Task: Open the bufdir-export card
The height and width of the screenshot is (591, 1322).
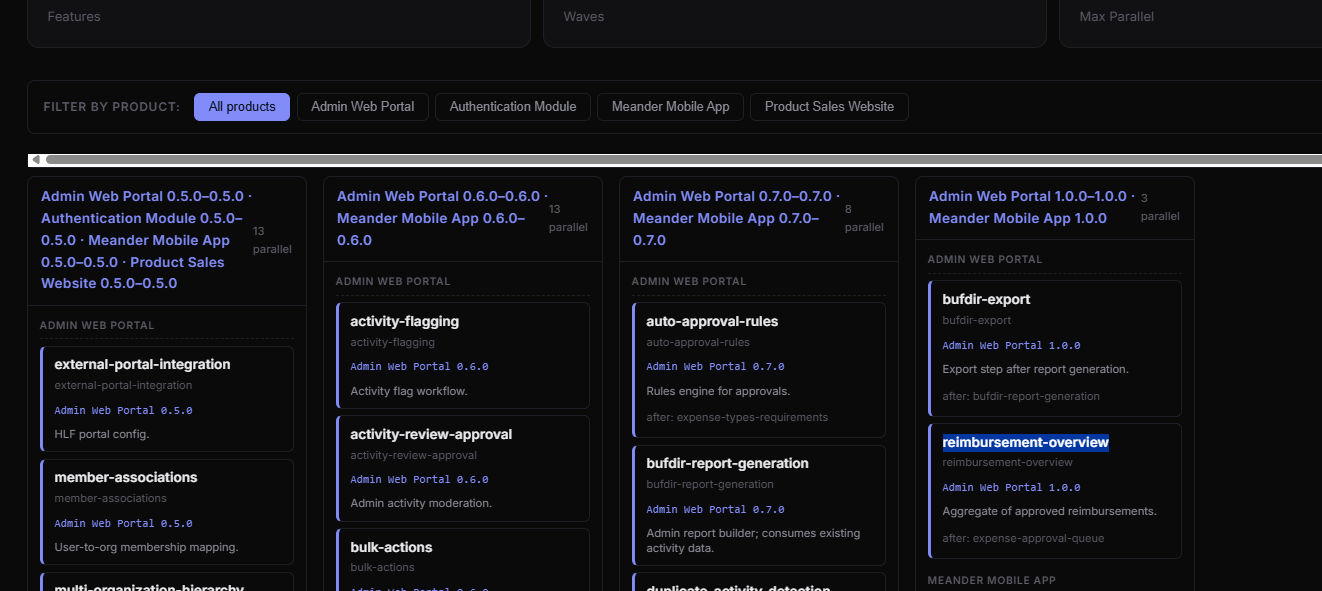Action: tap(1055, 348)
